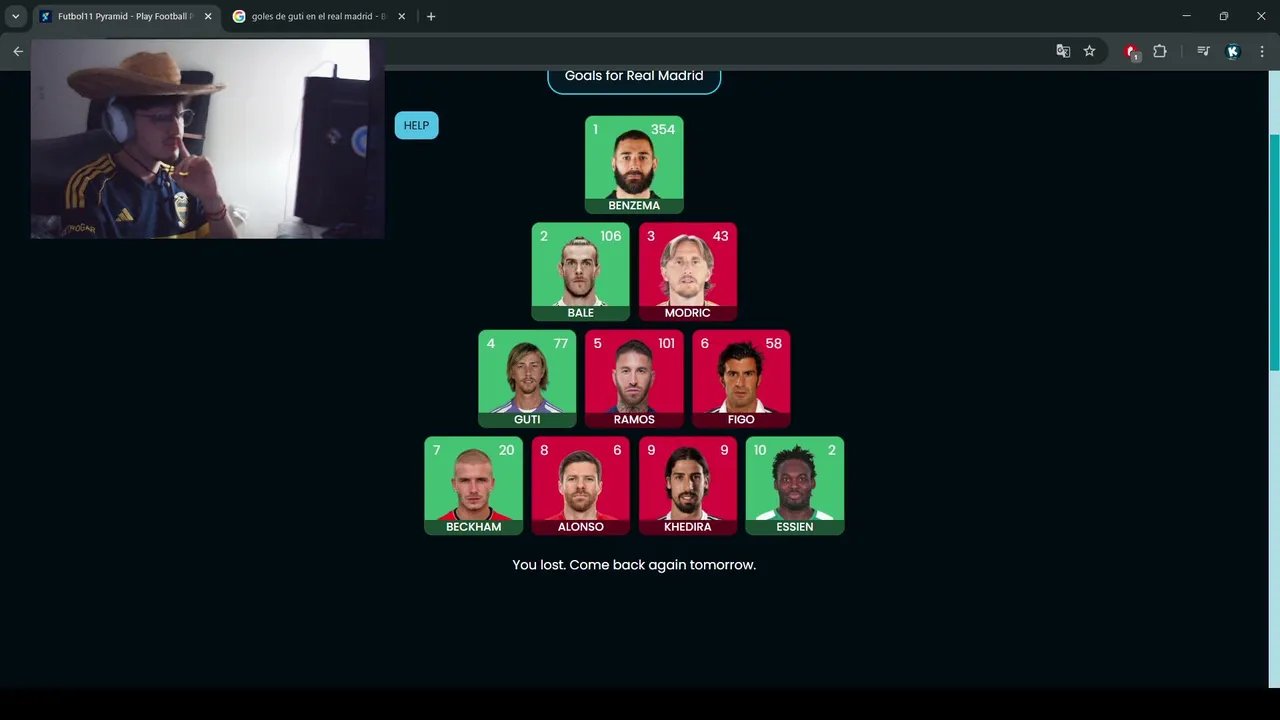Open the tab search dropdown arrow
The width and height of the screenshot is (1280, 720).
pos(15,16)
